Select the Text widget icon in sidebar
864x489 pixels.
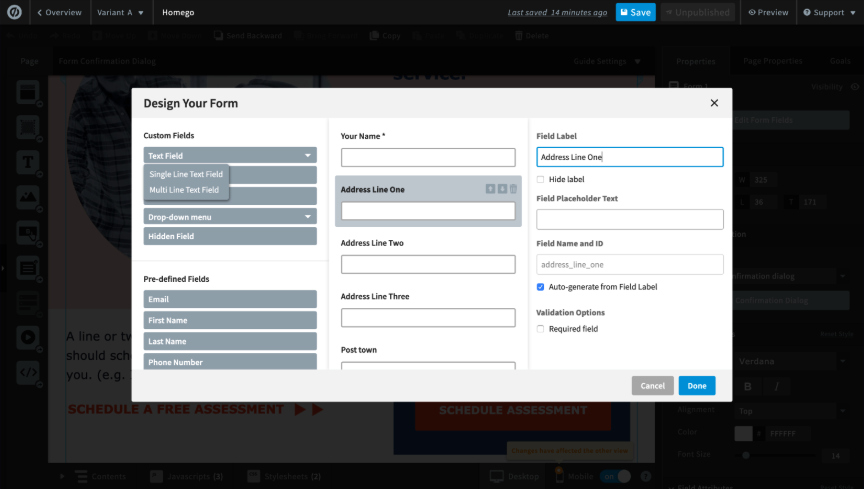click(x=28, y=163)
